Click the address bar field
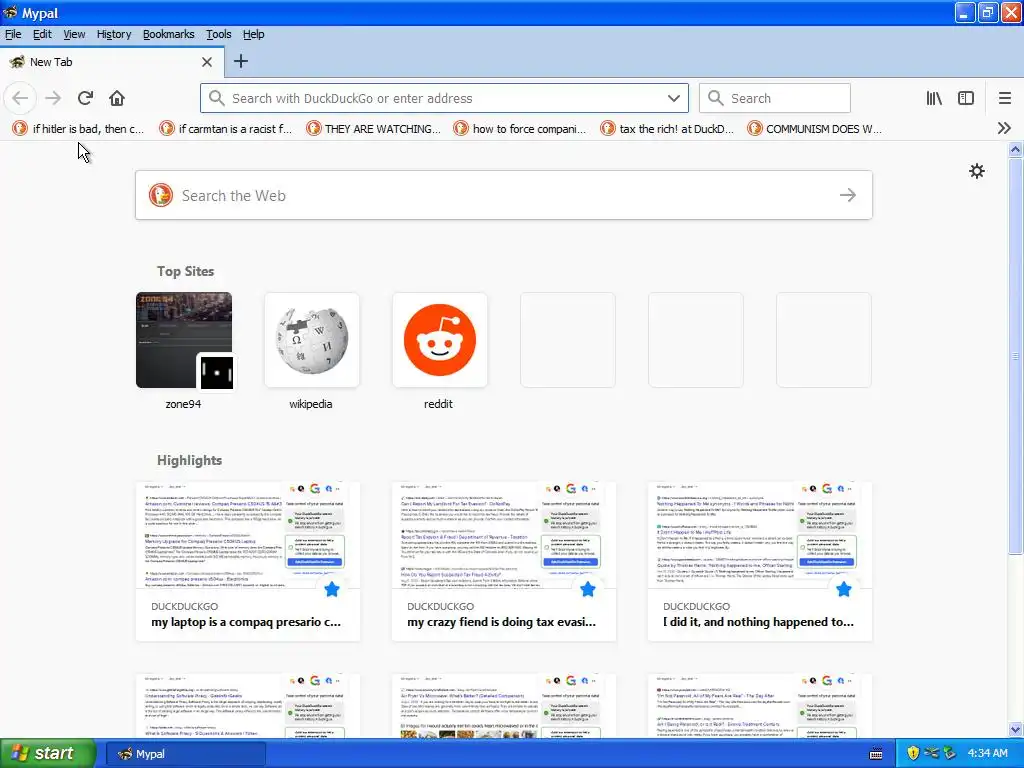This screenshot has height=768, width=1024. point(444,98)
